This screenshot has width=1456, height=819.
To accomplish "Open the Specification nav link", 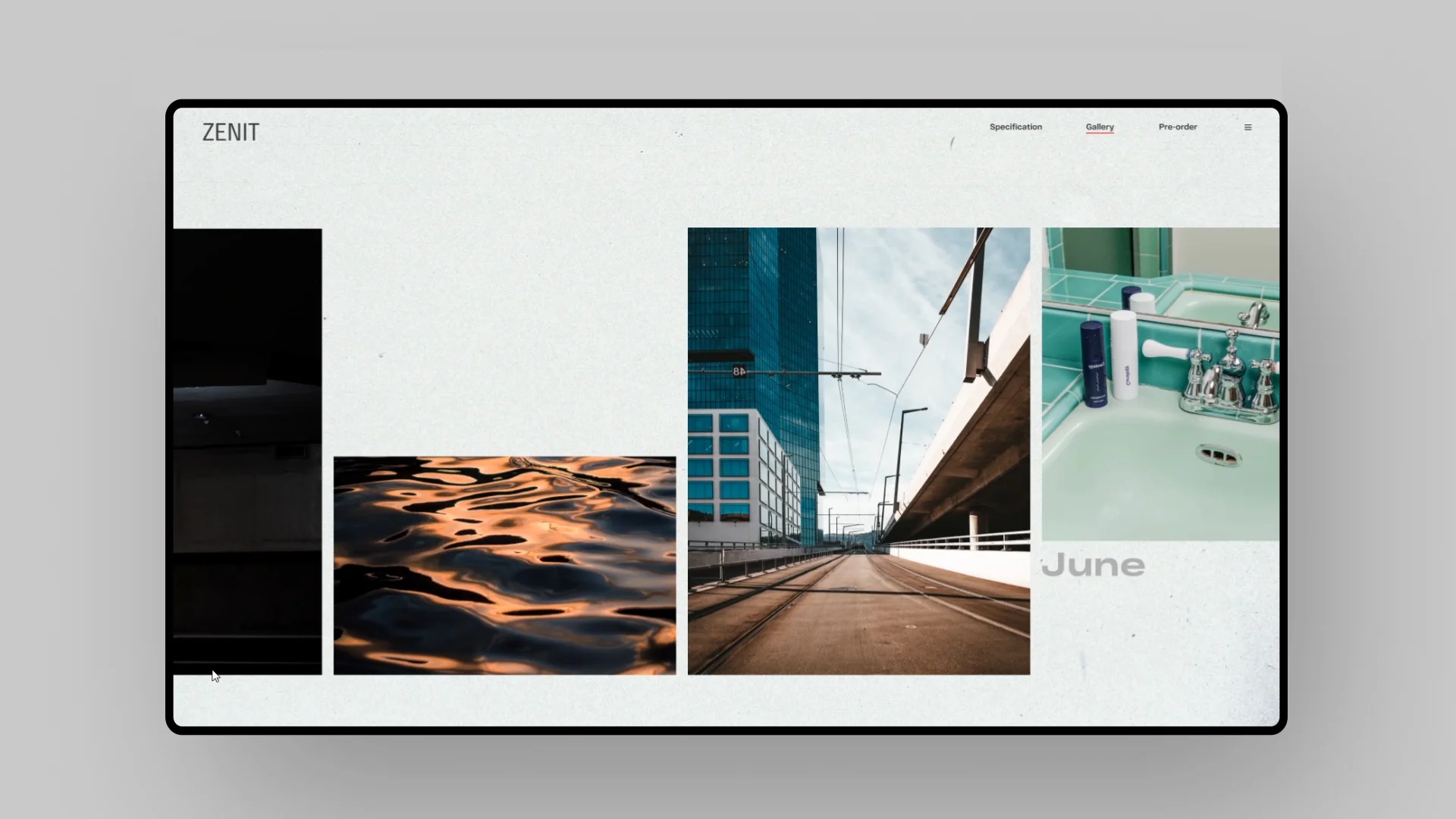I will pos(1015,127).
